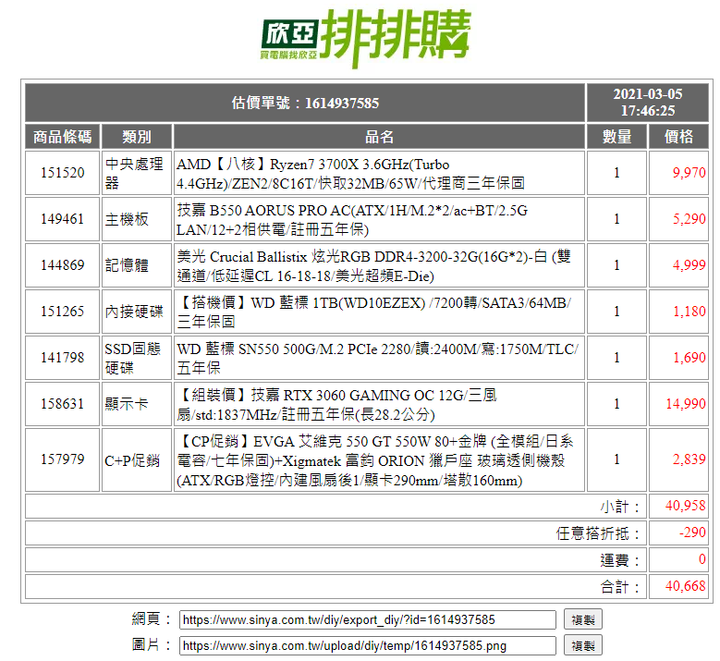Click barcode 149461
This screenshot has width=720, height=661.
[62, 219]
